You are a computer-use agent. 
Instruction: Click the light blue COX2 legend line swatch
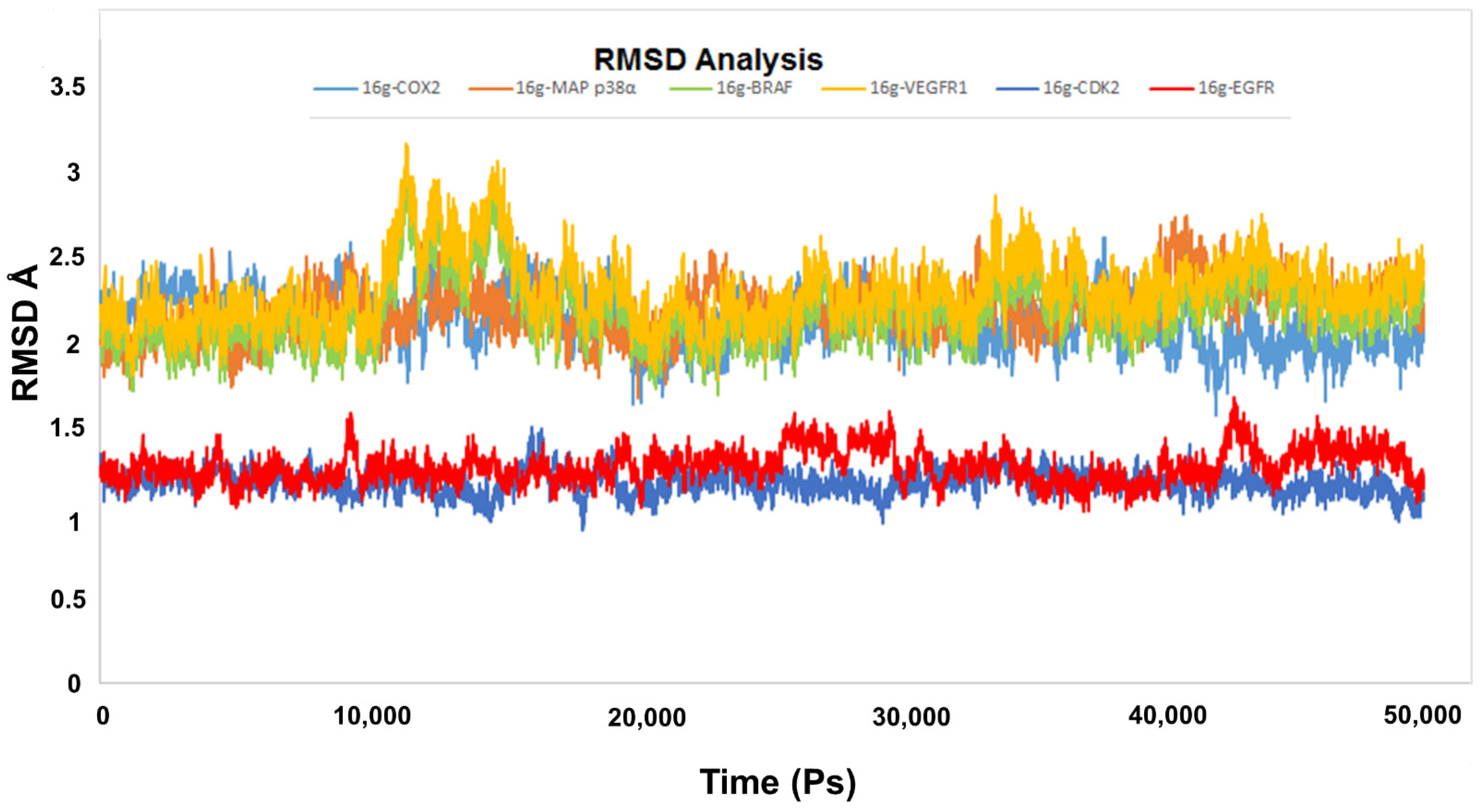coord(335,89)
